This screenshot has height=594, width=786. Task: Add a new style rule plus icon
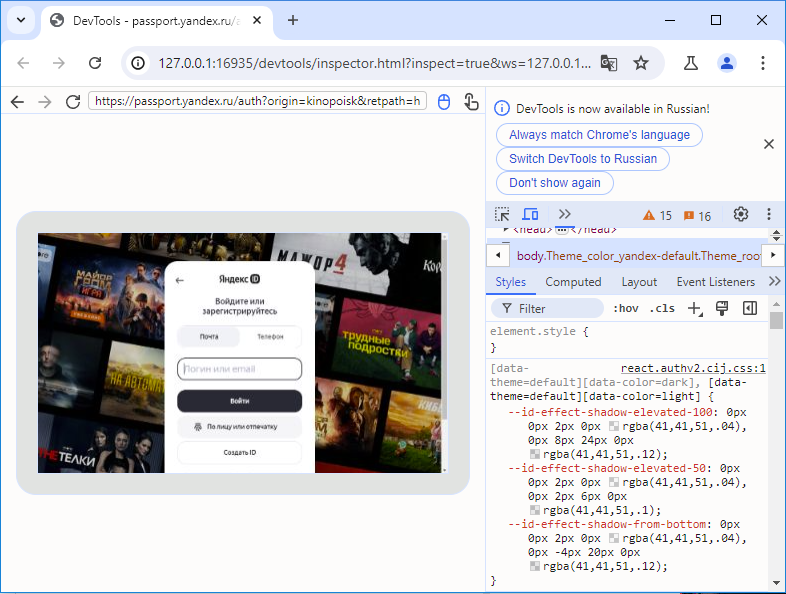(x=695, y=308)
